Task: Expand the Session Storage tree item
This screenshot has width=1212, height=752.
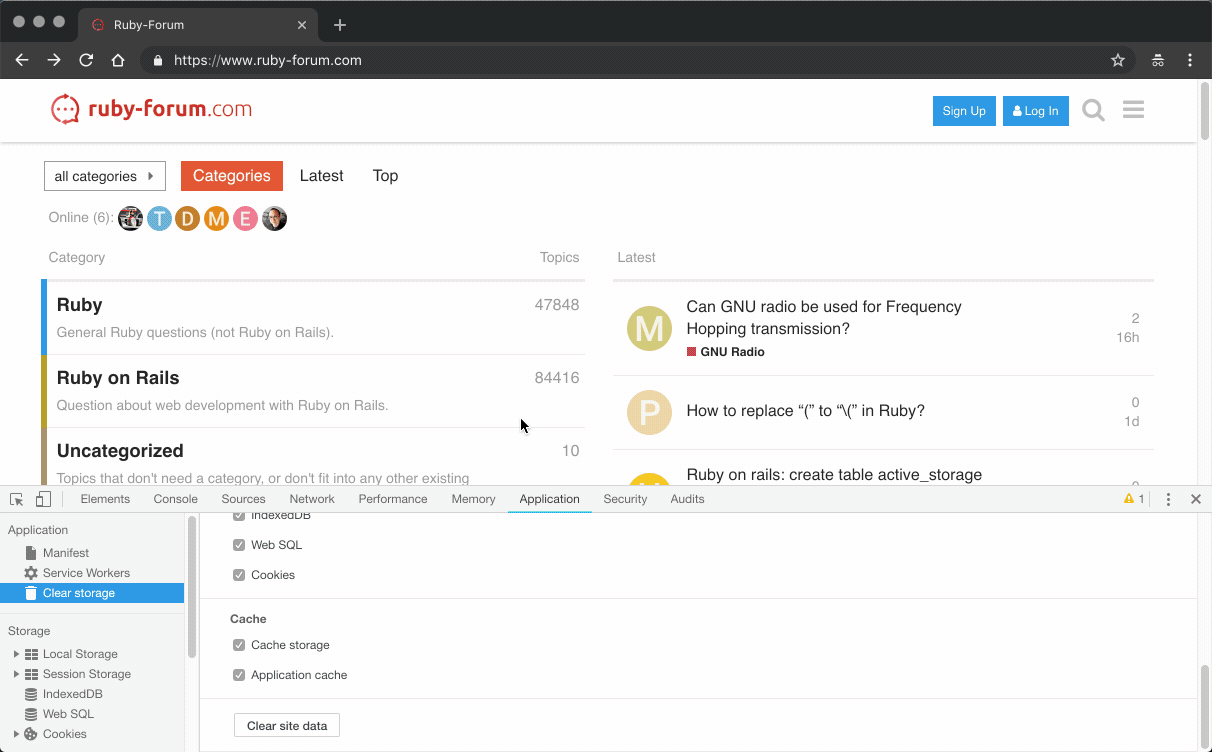Action: pyautogui.click(x=16, y=674)
